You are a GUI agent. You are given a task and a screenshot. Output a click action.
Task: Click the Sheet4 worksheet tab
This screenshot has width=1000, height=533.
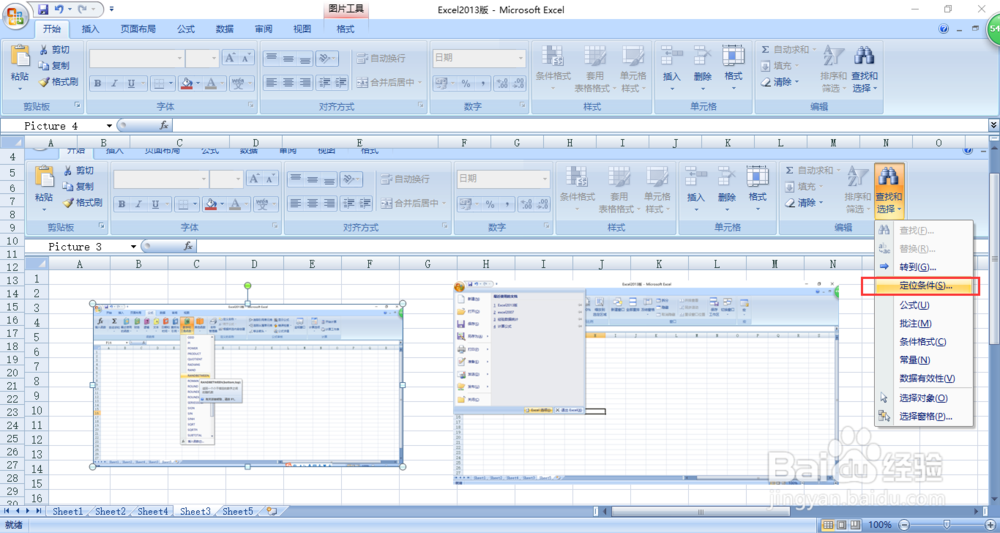pyautogui.click(x=152, y=511)
